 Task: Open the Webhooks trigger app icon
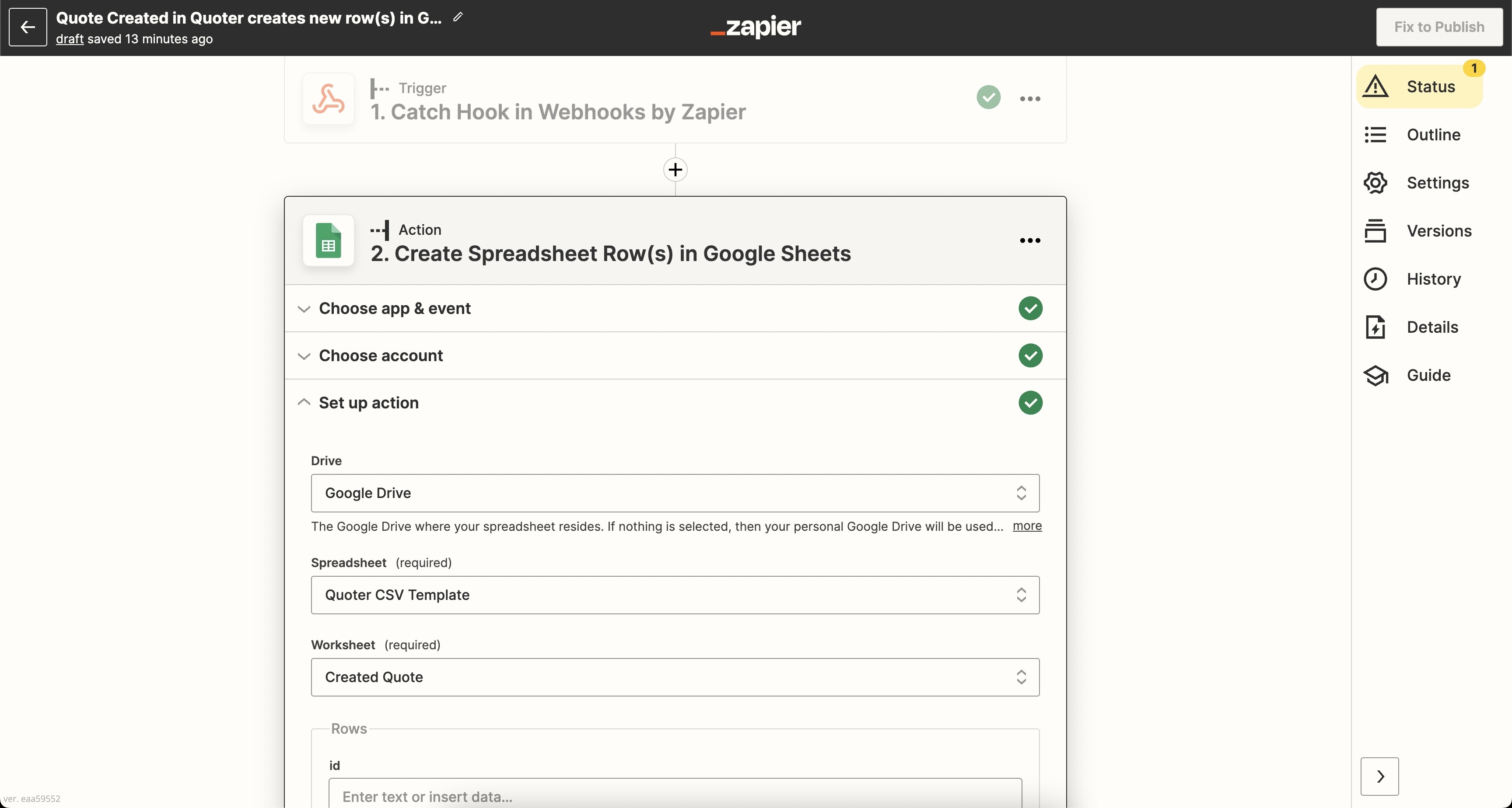point(328,98)
